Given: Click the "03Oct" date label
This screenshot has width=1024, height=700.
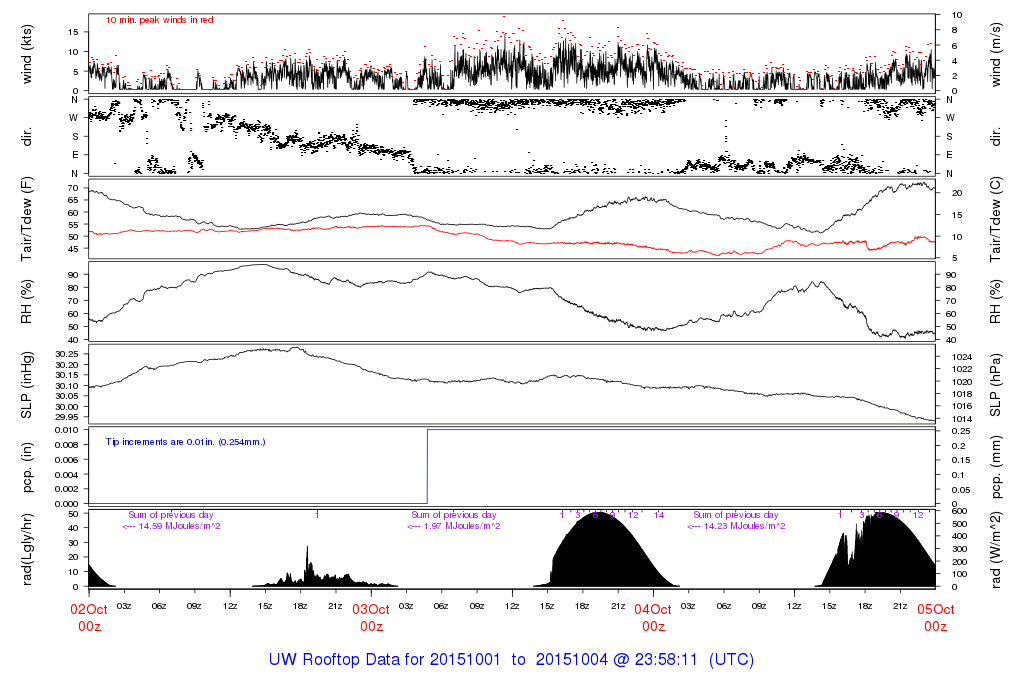Looking at the screenshot, I should pos(371,609).
